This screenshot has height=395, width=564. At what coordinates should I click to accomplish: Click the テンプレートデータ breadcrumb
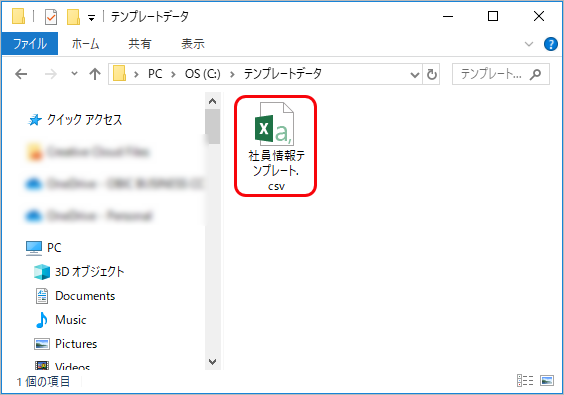[x=283, y=74]
